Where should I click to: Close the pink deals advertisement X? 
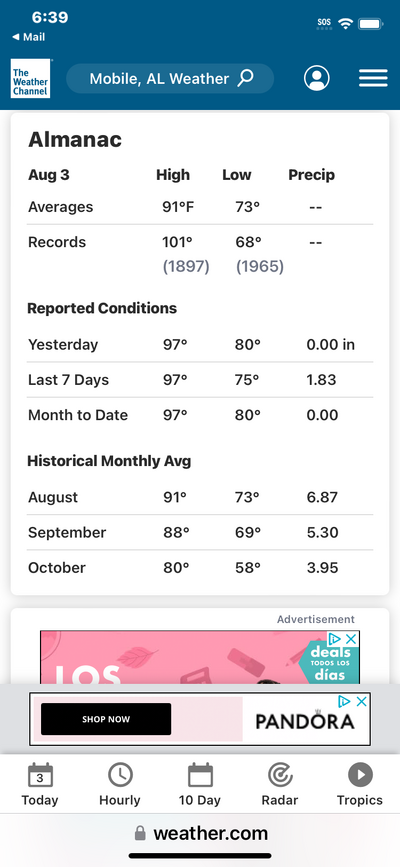pos(351,639)
